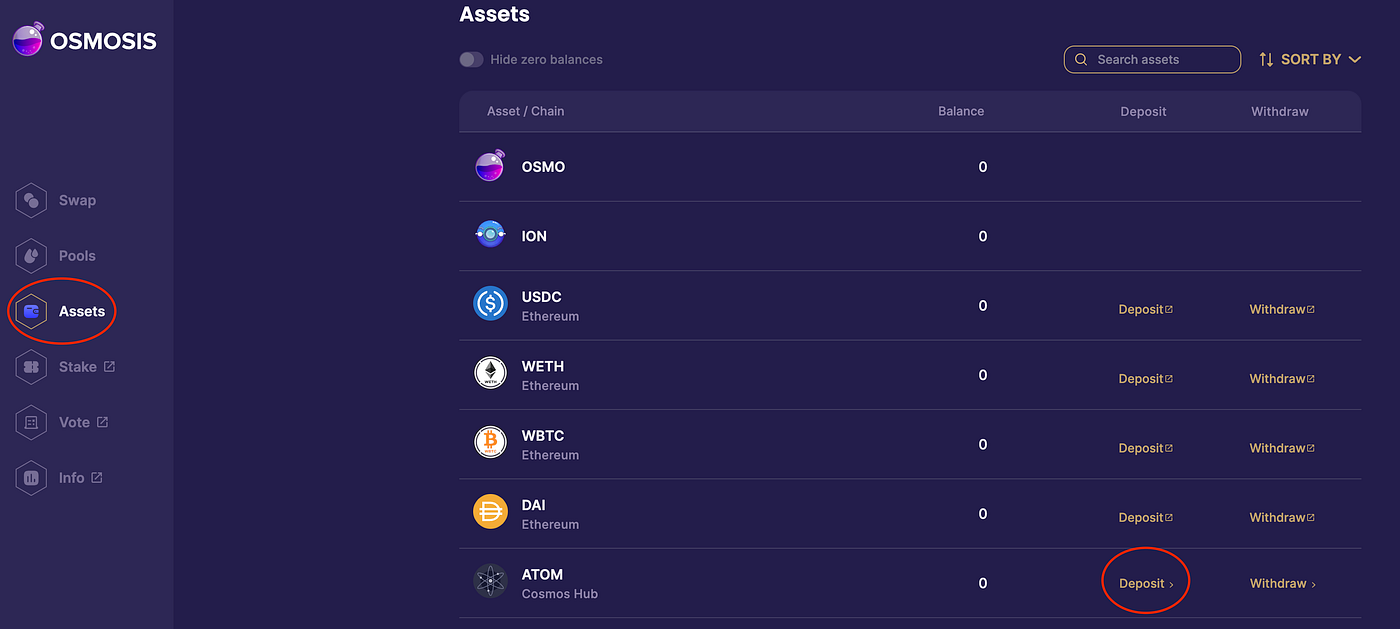Click the ION token icon
Viewport: 1400px width, 629px height.
click(490, 235)
